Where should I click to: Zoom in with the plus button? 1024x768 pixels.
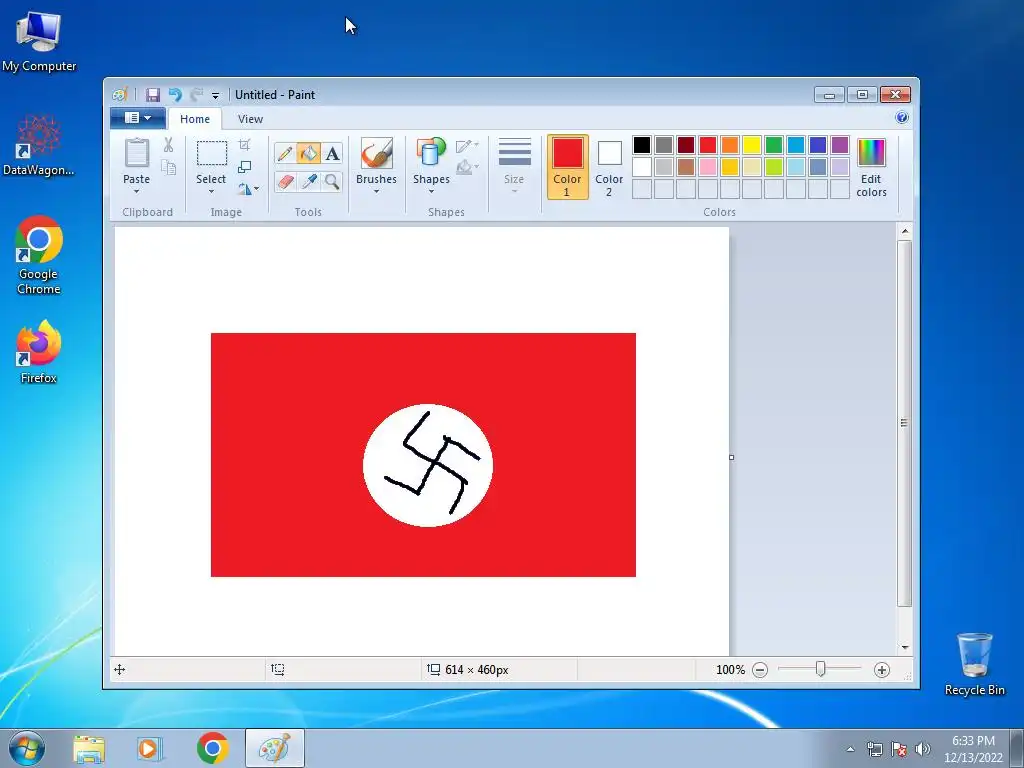882,669
